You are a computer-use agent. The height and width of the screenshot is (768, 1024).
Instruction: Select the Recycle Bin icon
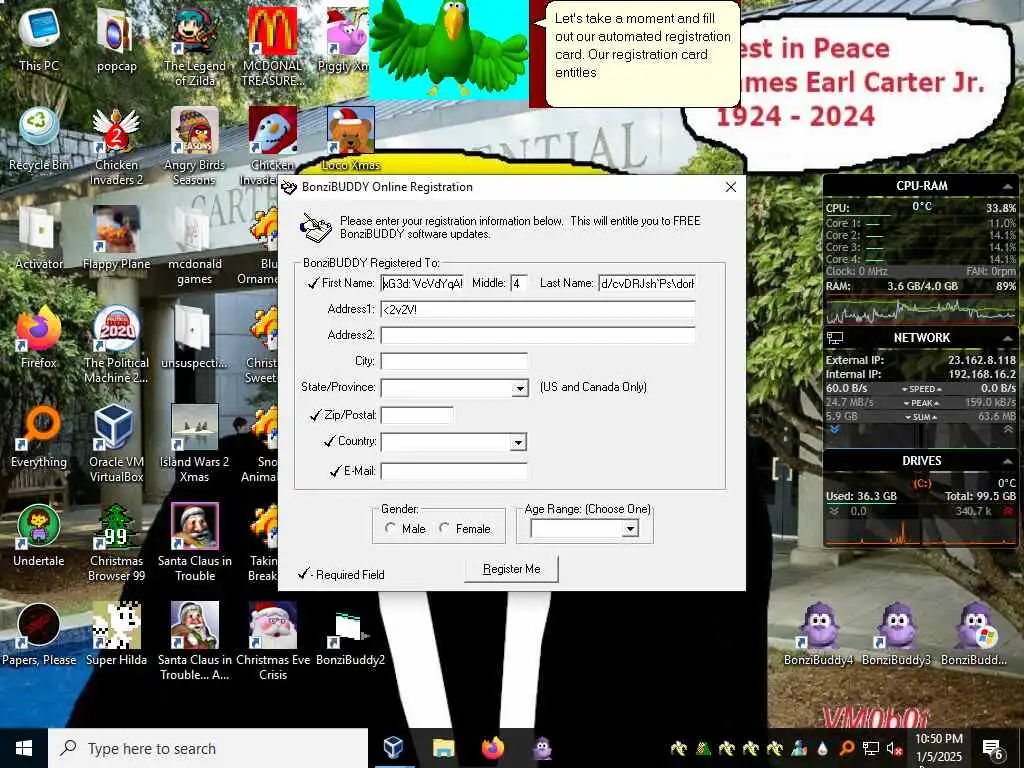click(x=39, y=138)
